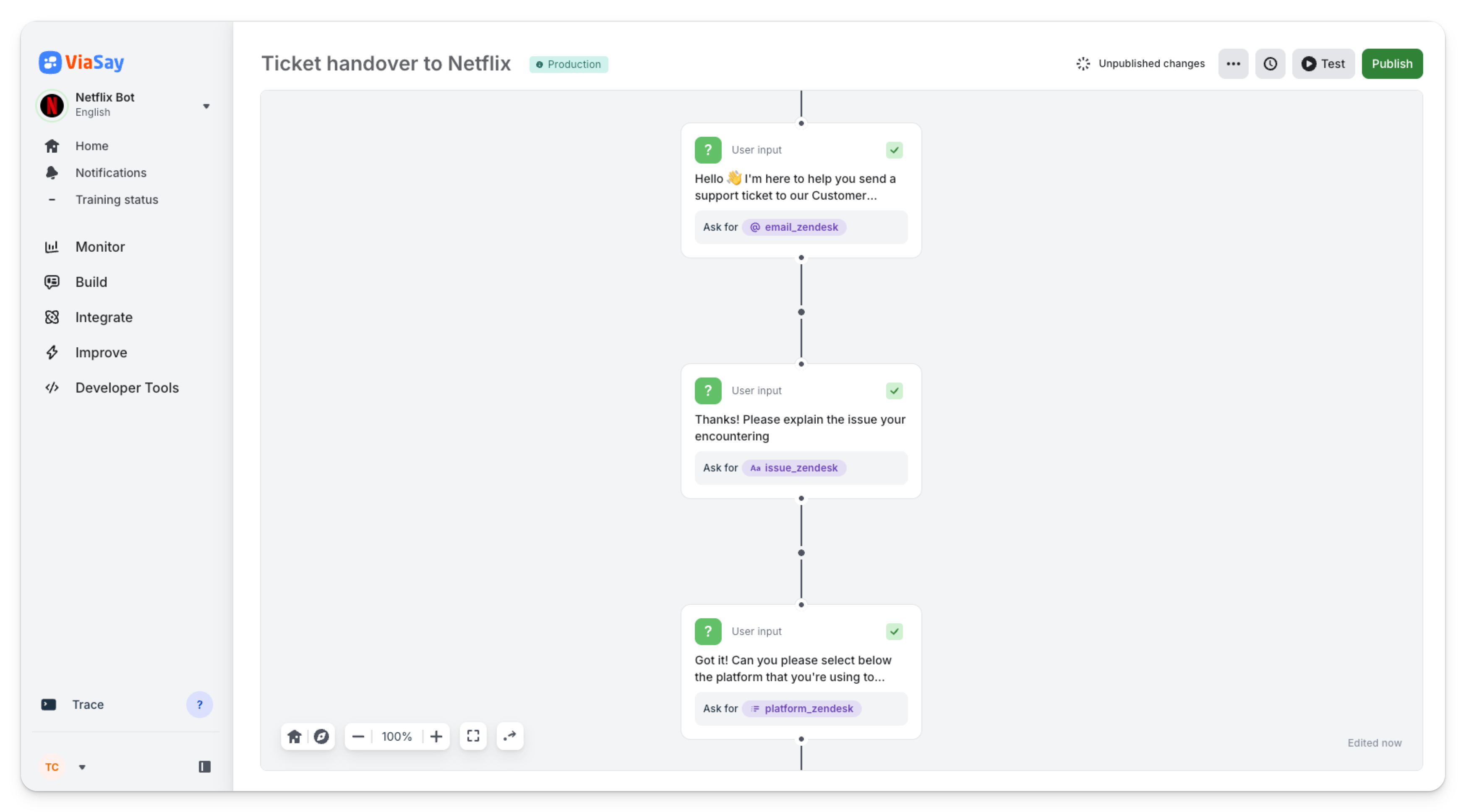The height and width of the screenshot is (812, 1466).
Task: Click the Improve lightning bolt icon
Action: coord(52,352)
